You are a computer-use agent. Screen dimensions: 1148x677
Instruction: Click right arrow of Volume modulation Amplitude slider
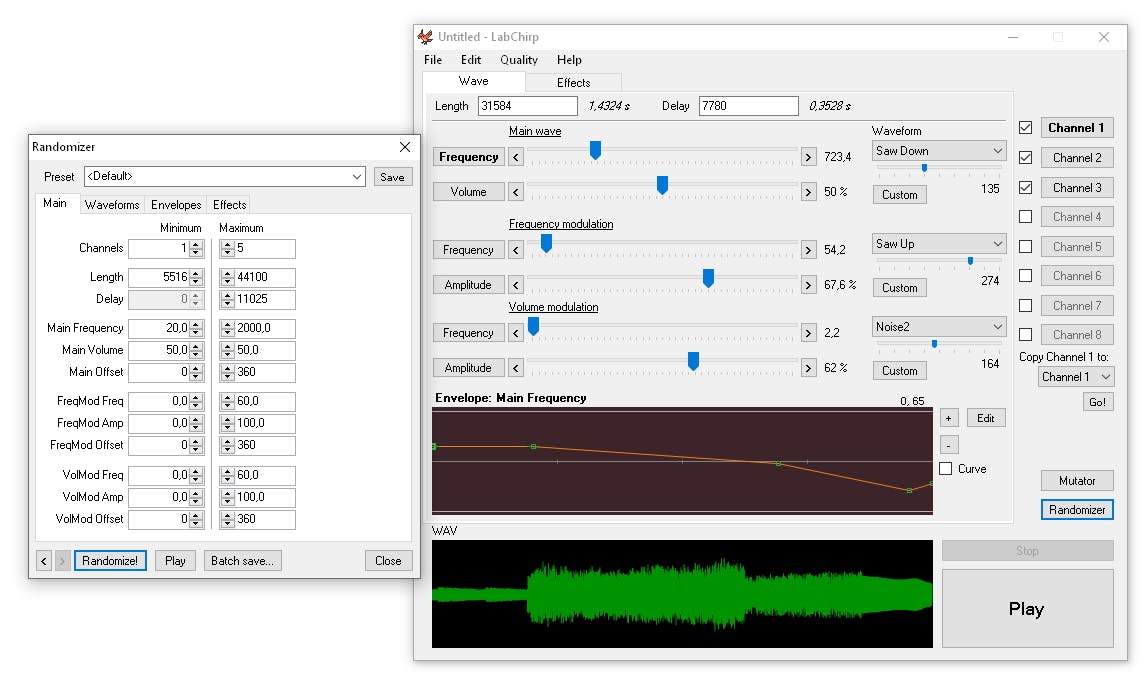pyautogui.click(x=809, y=368)
